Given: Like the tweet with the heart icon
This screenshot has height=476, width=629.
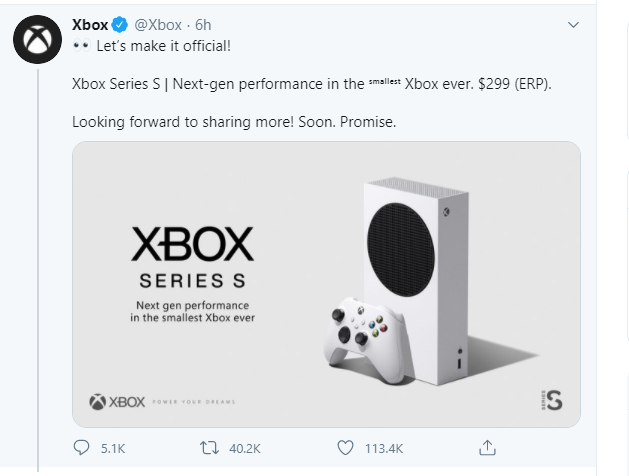Looking at the screenshot, I should coord(345,447).
